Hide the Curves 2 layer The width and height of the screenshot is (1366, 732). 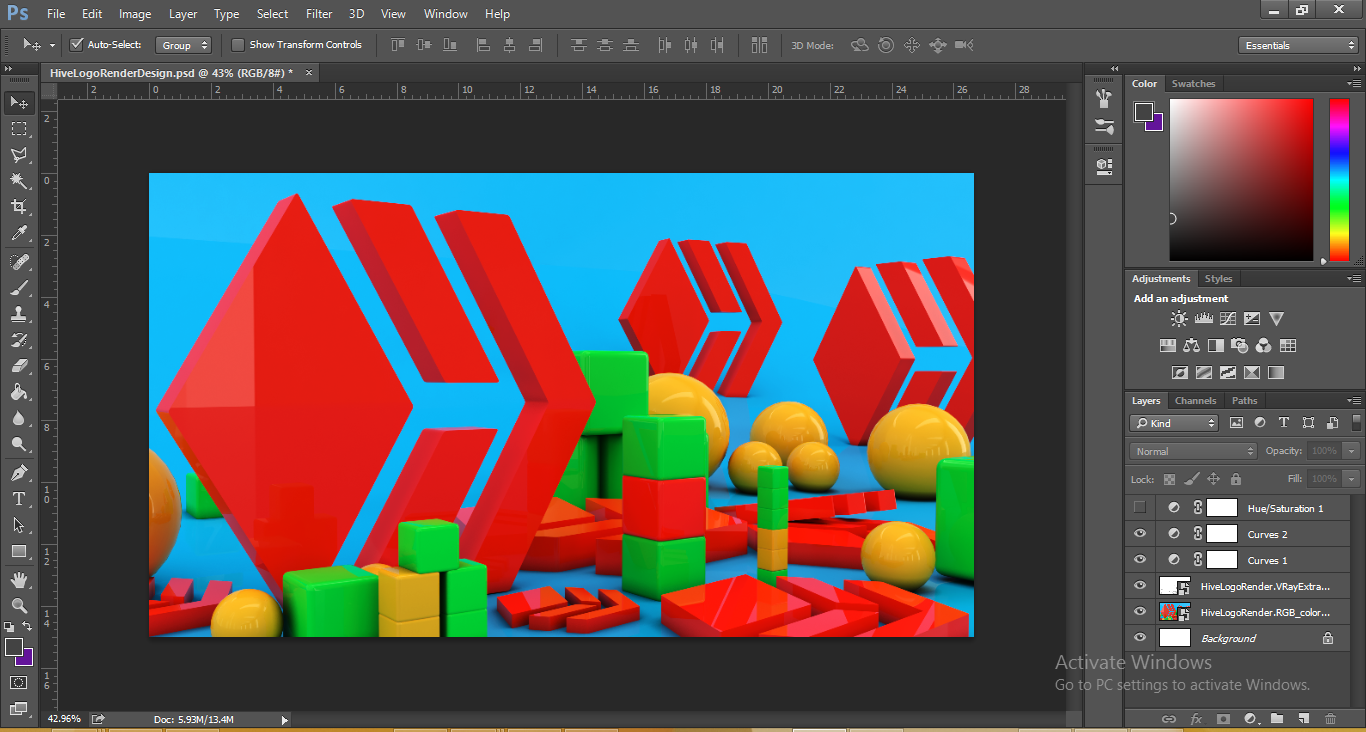[x=1140, y=534]
